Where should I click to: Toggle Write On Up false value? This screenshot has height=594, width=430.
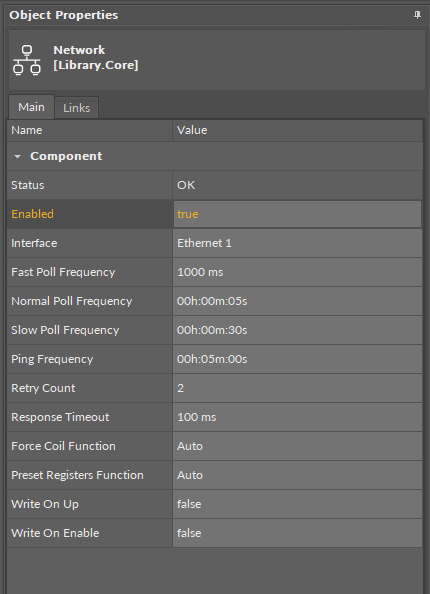(x=297, y=504)
